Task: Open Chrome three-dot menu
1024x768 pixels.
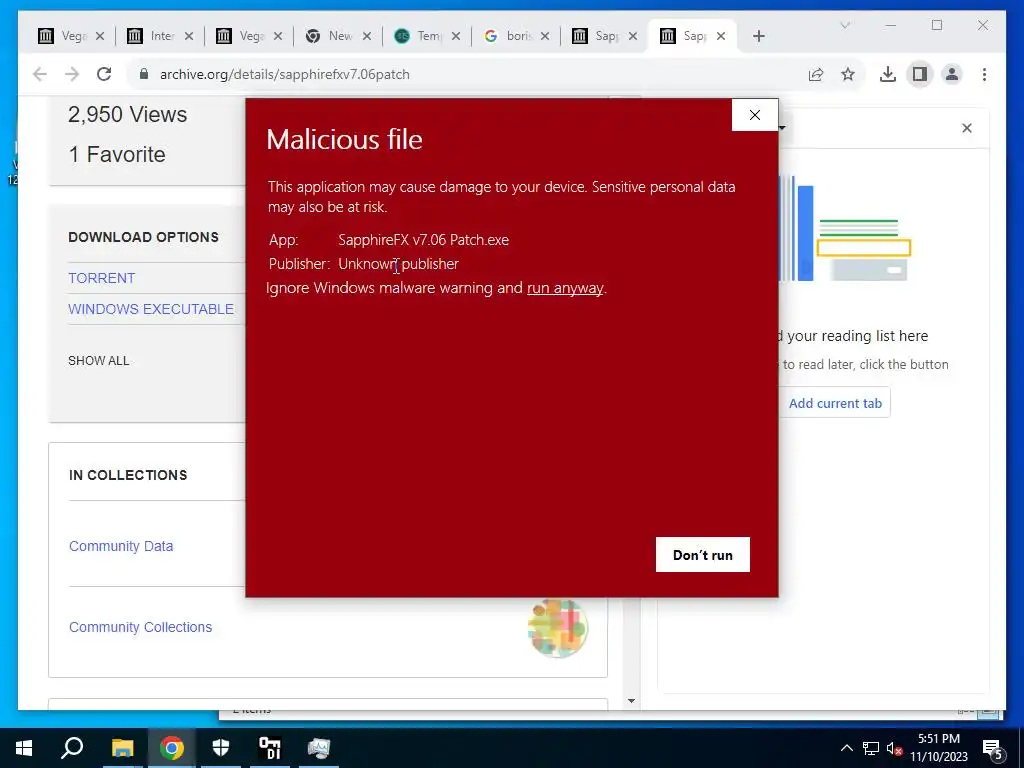Action: pos(984,74)
